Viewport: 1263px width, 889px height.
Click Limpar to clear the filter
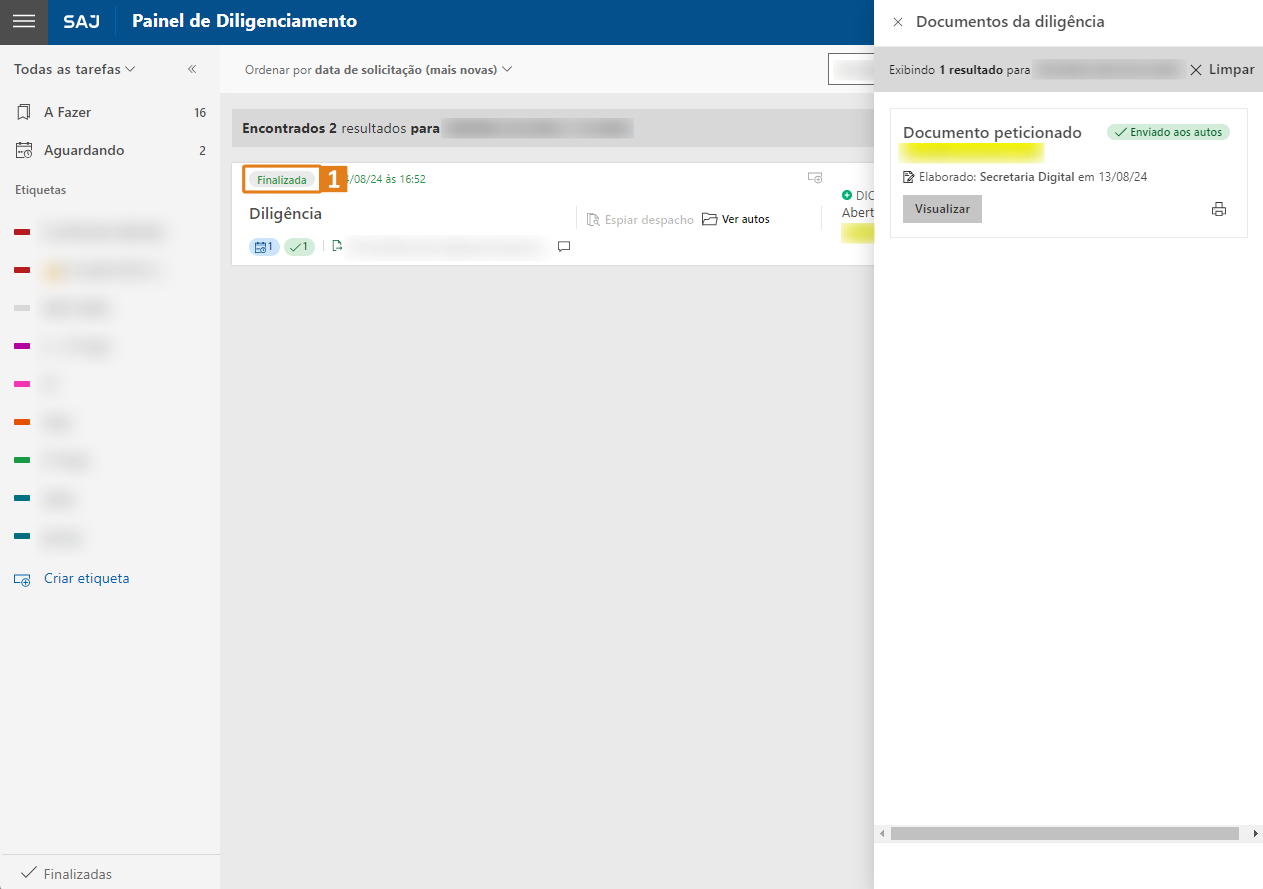[1222, 70]
